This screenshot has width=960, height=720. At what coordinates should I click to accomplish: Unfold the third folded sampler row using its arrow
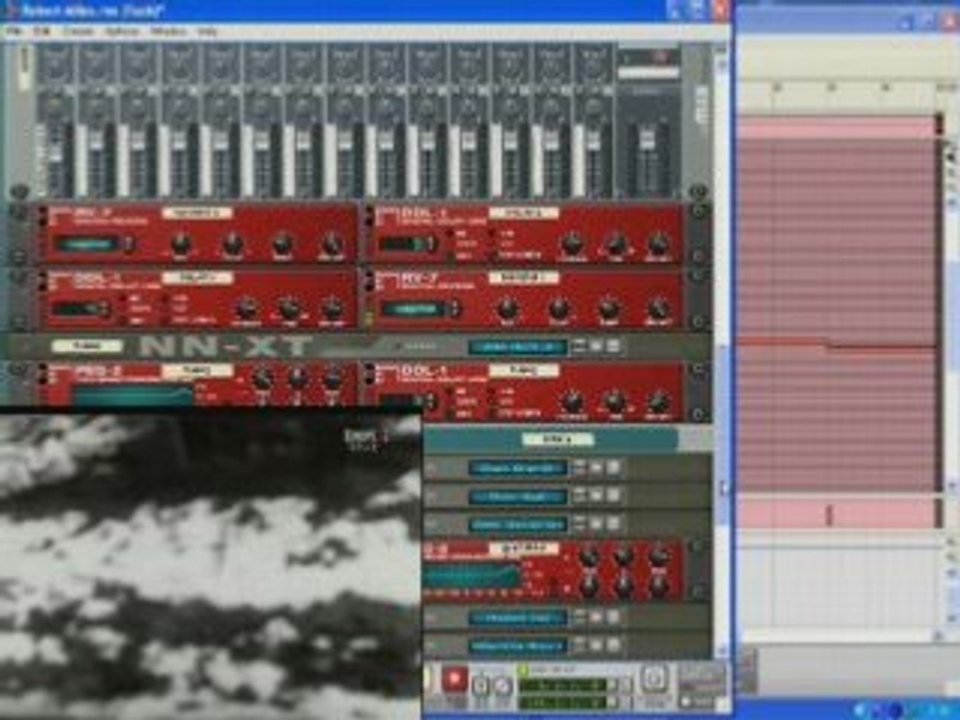[431, 525]
